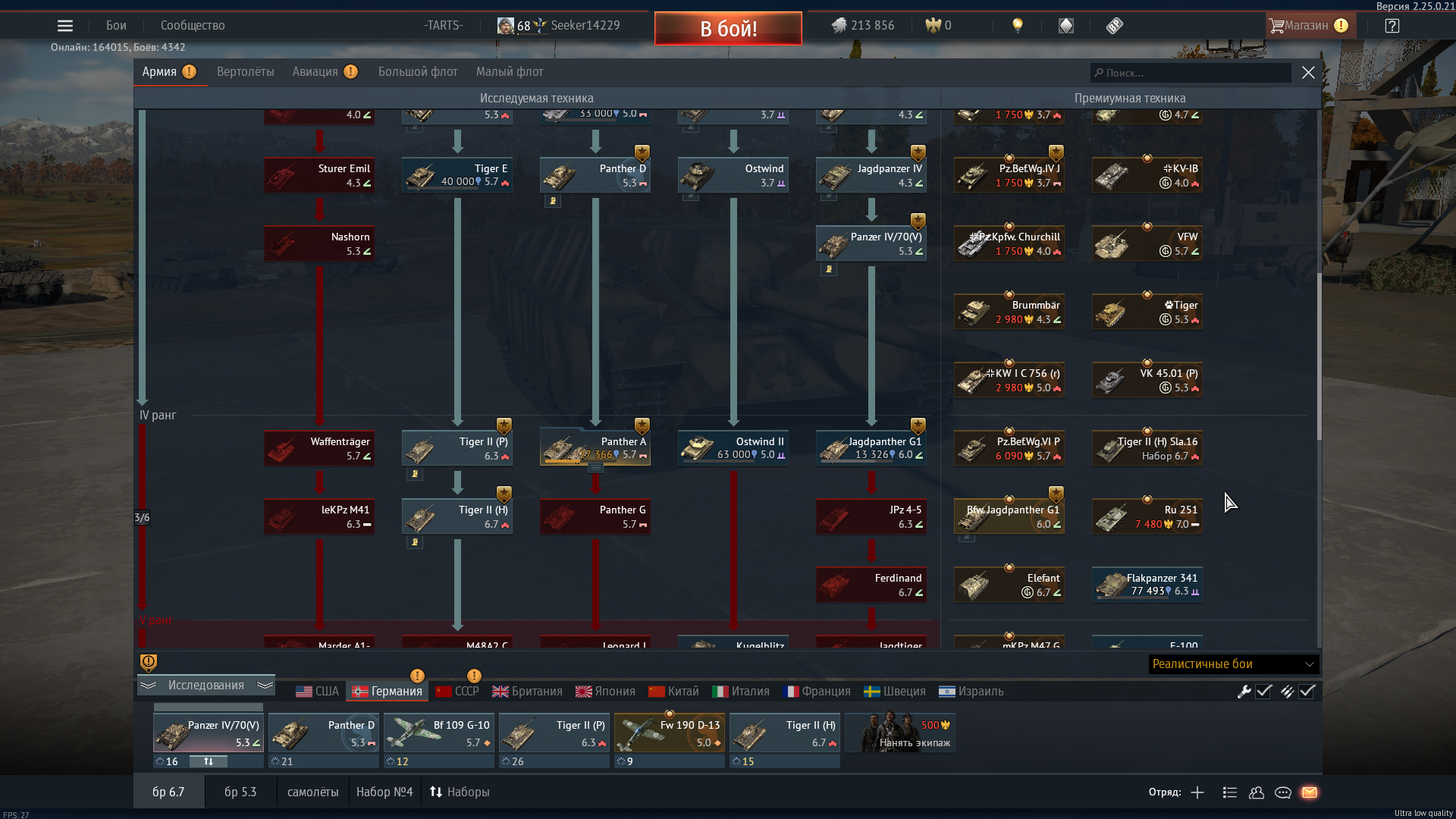Switch to the Авиация tab
1456x819 pixels.
pyautogui.click(x=325, y=72)
